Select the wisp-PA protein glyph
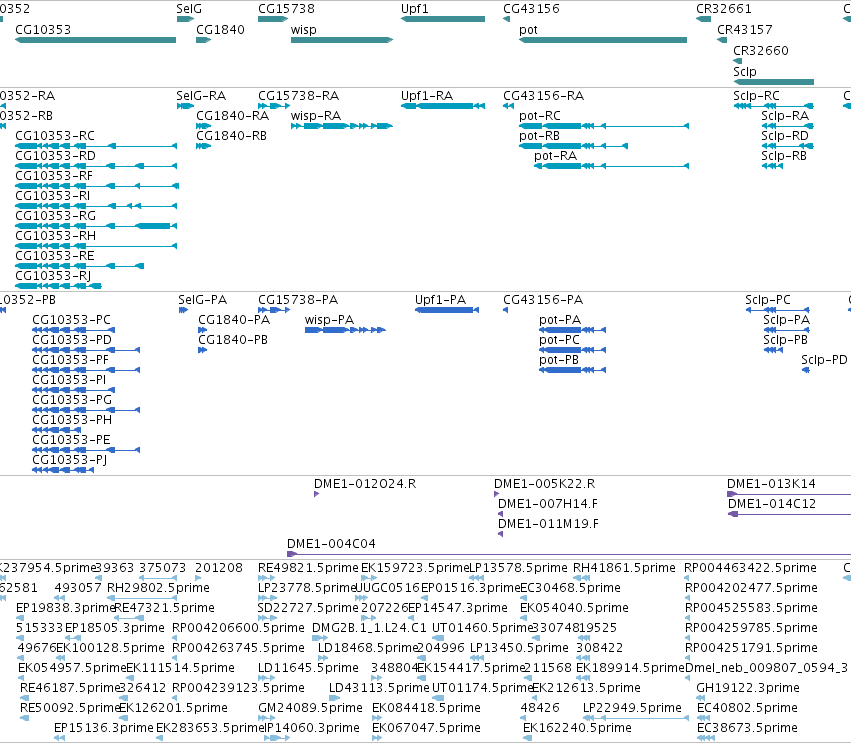The image size is (851, 743). [x=345, y=329]
